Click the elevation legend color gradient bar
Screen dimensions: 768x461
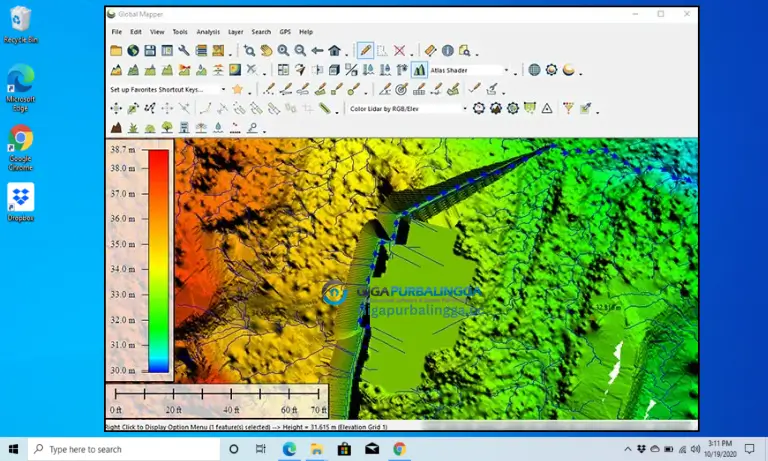(x=159, y=261)
